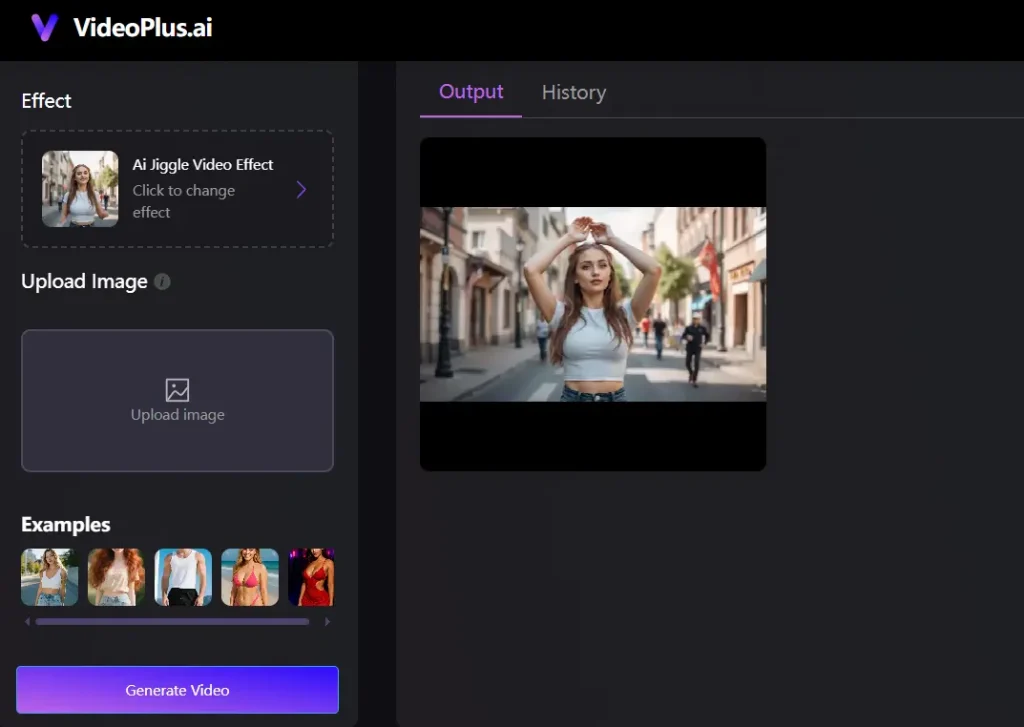1024x727 pixels.
Task: Pick the second example with red-haired woman
Action: tap(116, 577)
